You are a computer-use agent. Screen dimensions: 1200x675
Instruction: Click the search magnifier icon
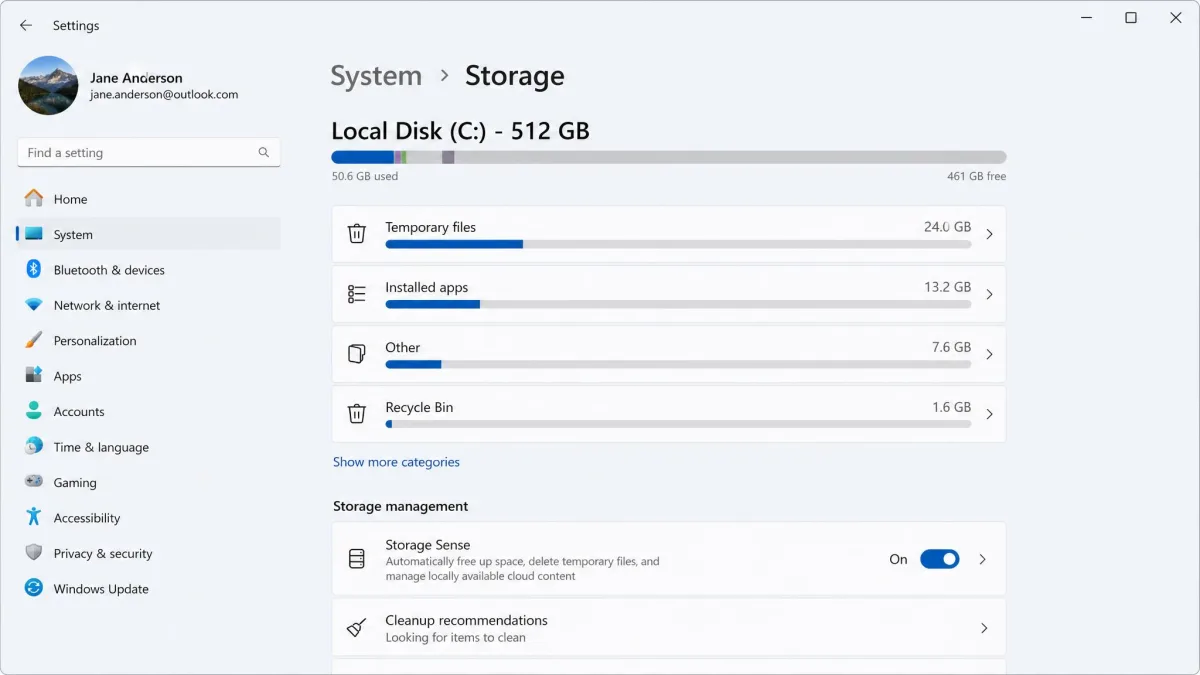click(264, 153)
